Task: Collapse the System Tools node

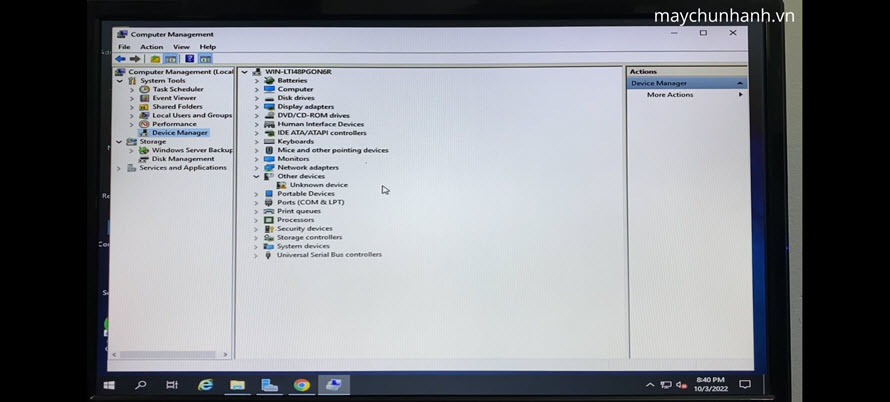Action: pyautogui.click(x=119, y=81)
